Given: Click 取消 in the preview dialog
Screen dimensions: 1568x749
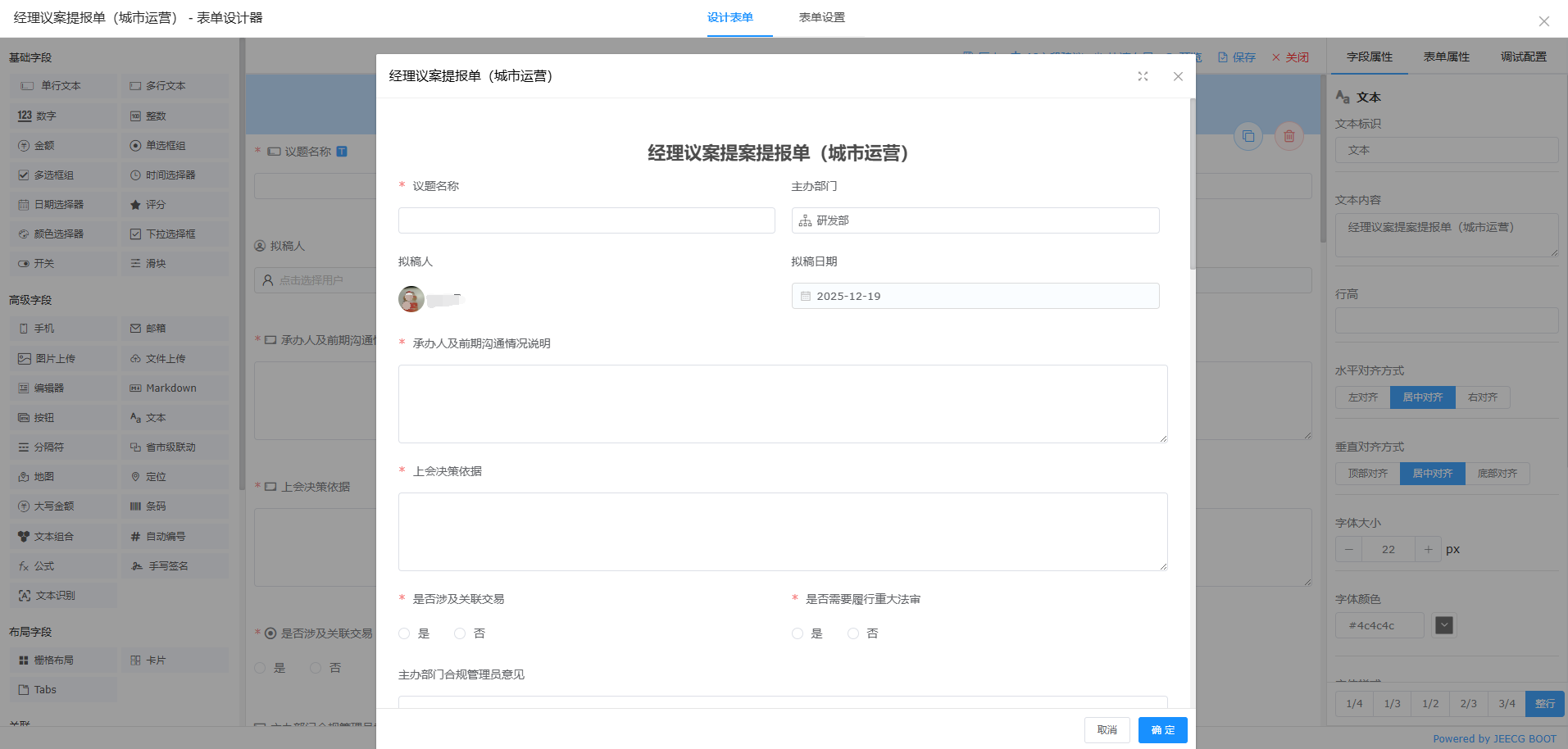Looking at the screenshot, I should pos(1107,730).
